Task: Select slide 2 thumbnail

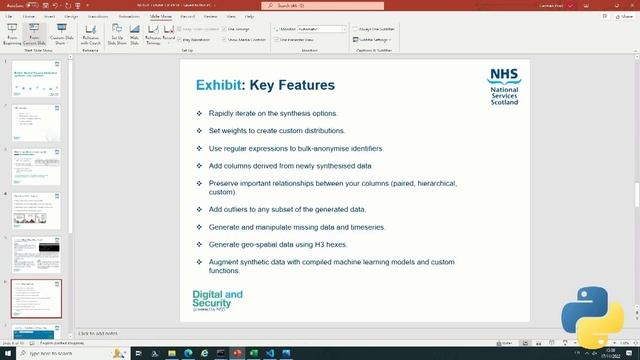Action: [36, 122]
